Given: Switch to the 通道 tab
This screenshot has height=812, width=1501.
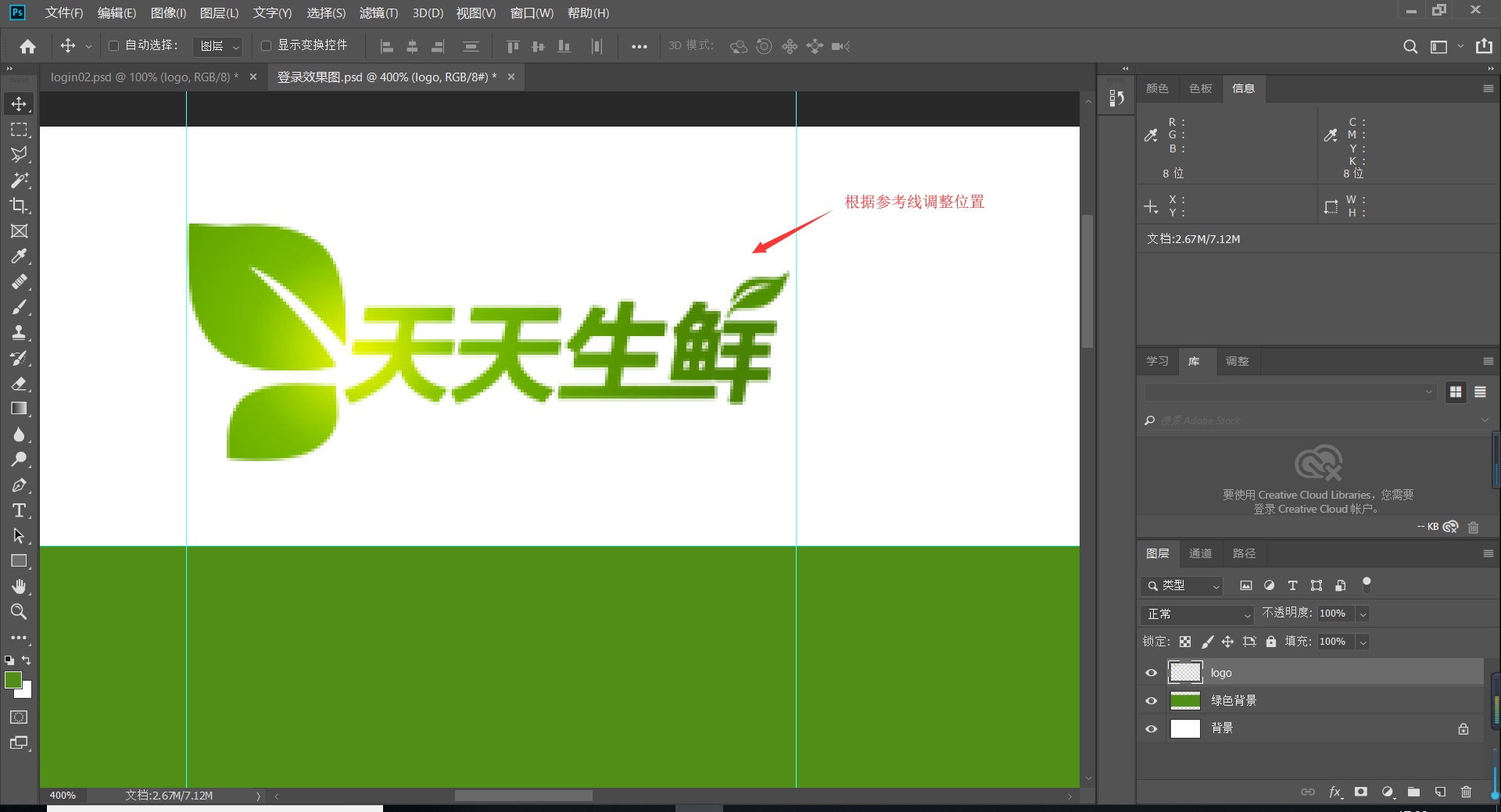Looking at the screenshot, I should point(1200,553).
